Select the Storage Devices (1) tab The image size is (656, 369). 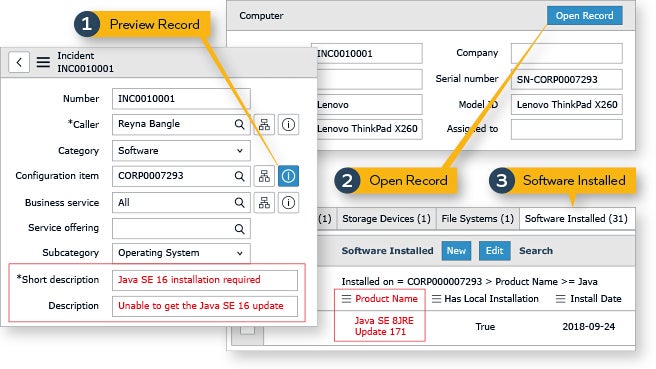point(386,218)
